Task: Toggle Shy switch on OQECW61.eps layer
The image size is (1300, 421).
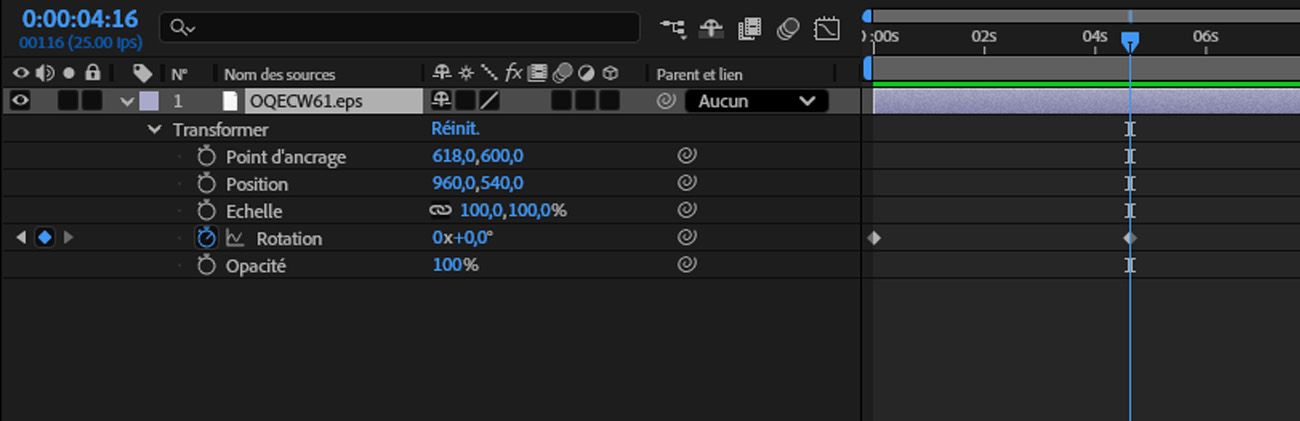Action: click(x=441, y=101)
